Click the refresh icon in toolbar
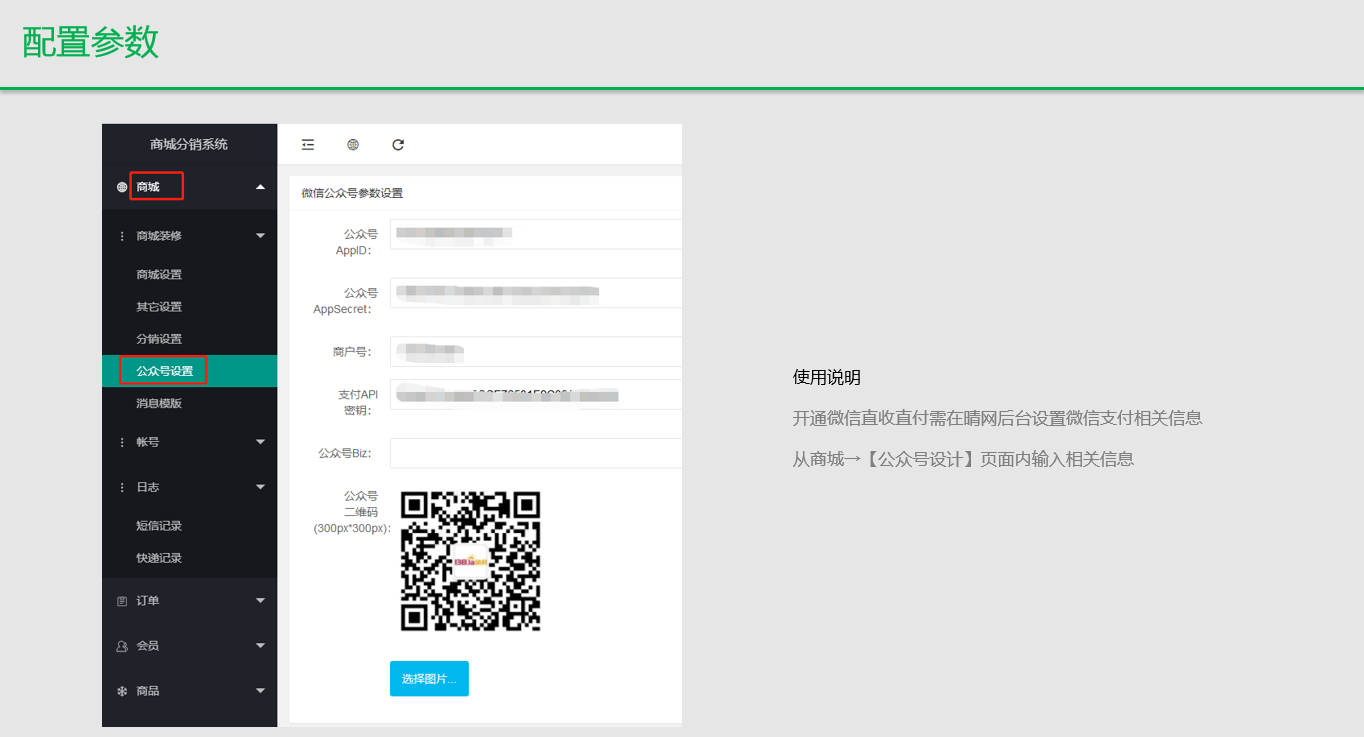Viewport: 1364px width, 737px height. tap(398, 145)
